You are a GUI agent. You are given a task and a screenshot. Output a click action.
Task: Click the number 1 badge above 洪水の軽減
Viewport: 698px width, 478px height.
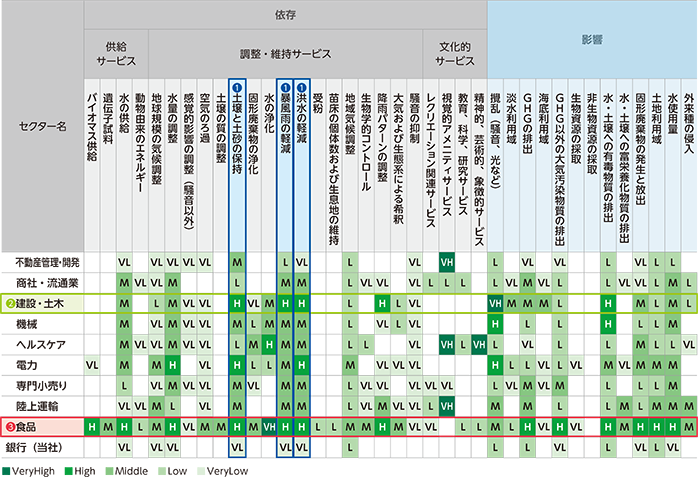tap(302, 87)
